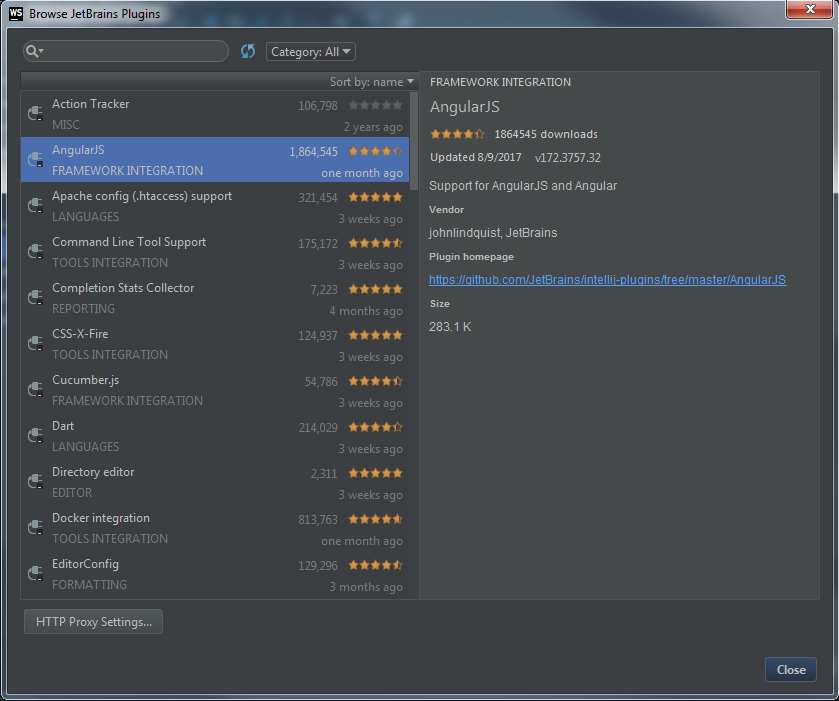The image size is (839, 701).
Task: Open the AngularJS GitHub homepage link
Action: (607, 280)
